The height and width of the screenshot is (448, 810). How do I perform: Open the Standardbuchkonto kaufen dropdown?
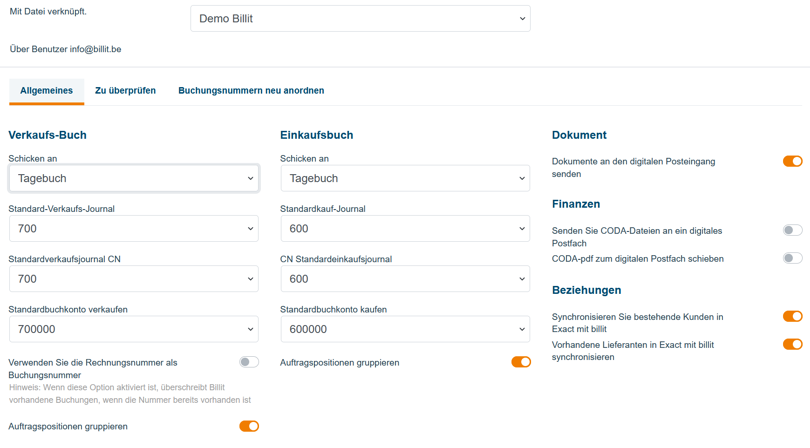click(x=405, y=329)
